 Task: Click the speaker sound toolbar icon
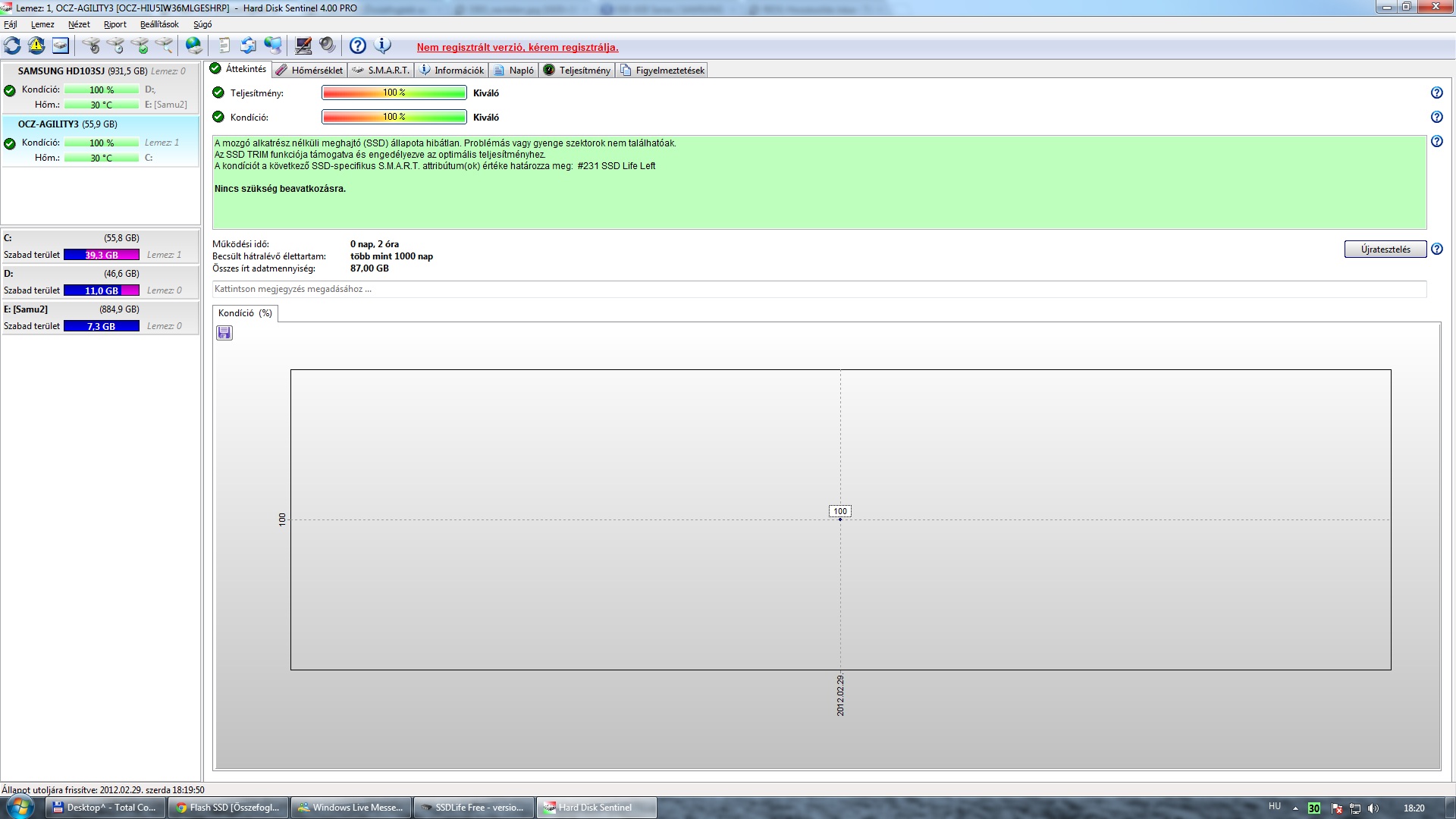328,45
